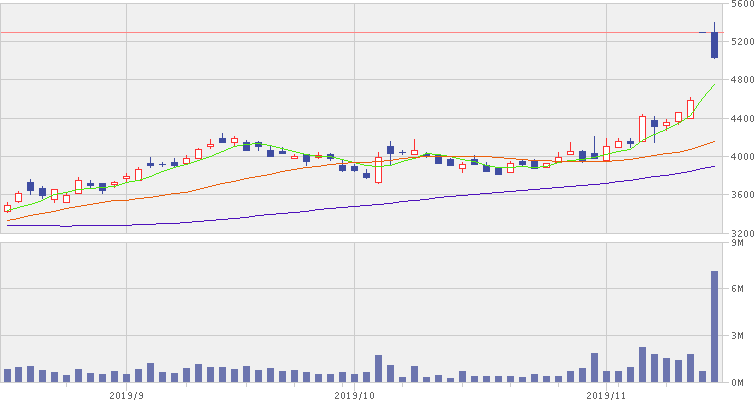Select the first candlestick at far left

pyautogui.click(x=7, y=208)
